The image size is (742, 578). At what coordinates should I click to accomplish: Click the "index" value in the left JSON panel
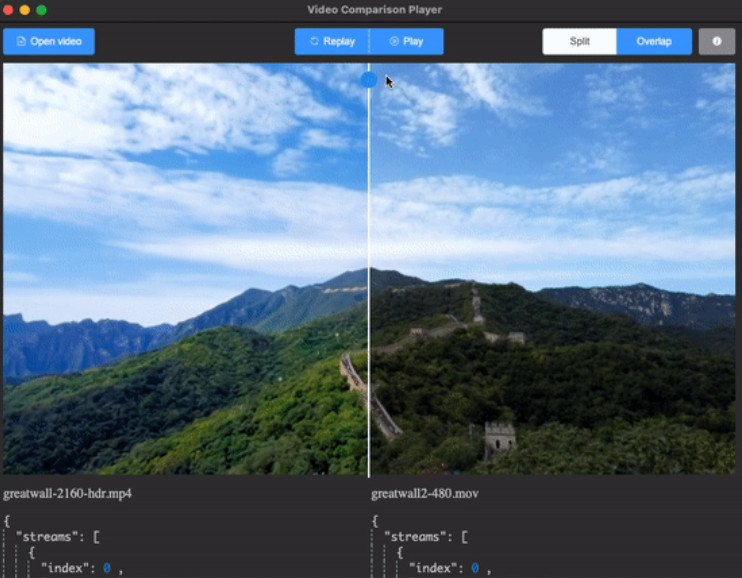tap(107, 568)
